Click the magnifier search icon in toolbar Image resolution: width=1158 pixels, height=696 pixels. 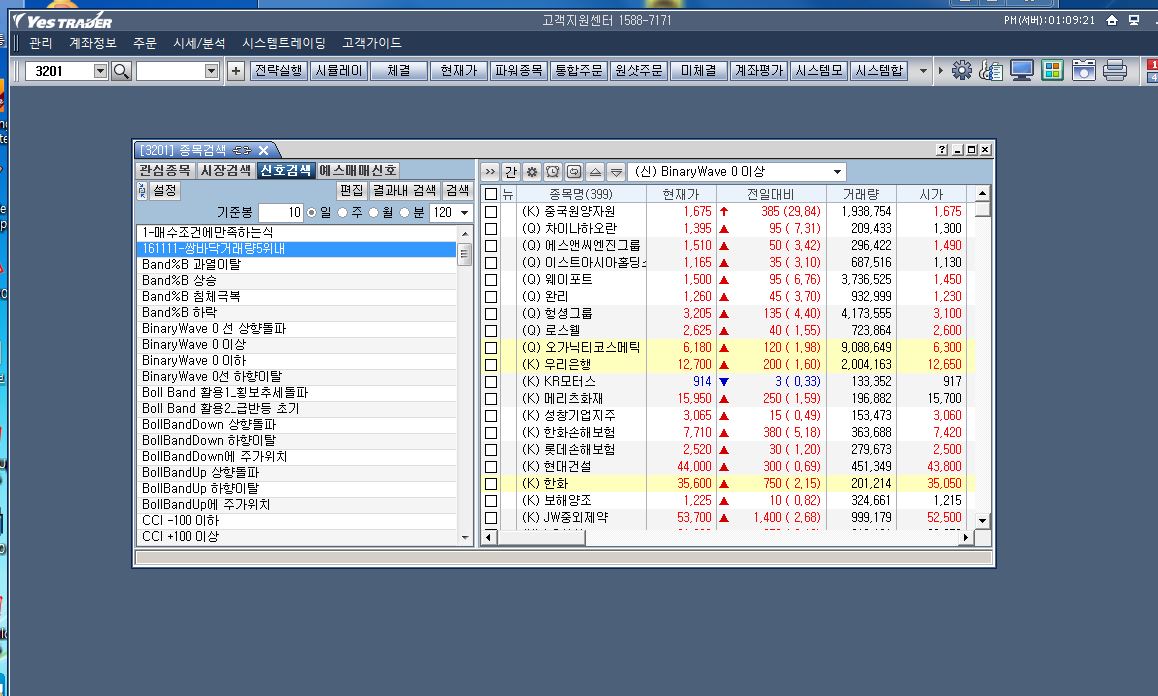point(122,71)
